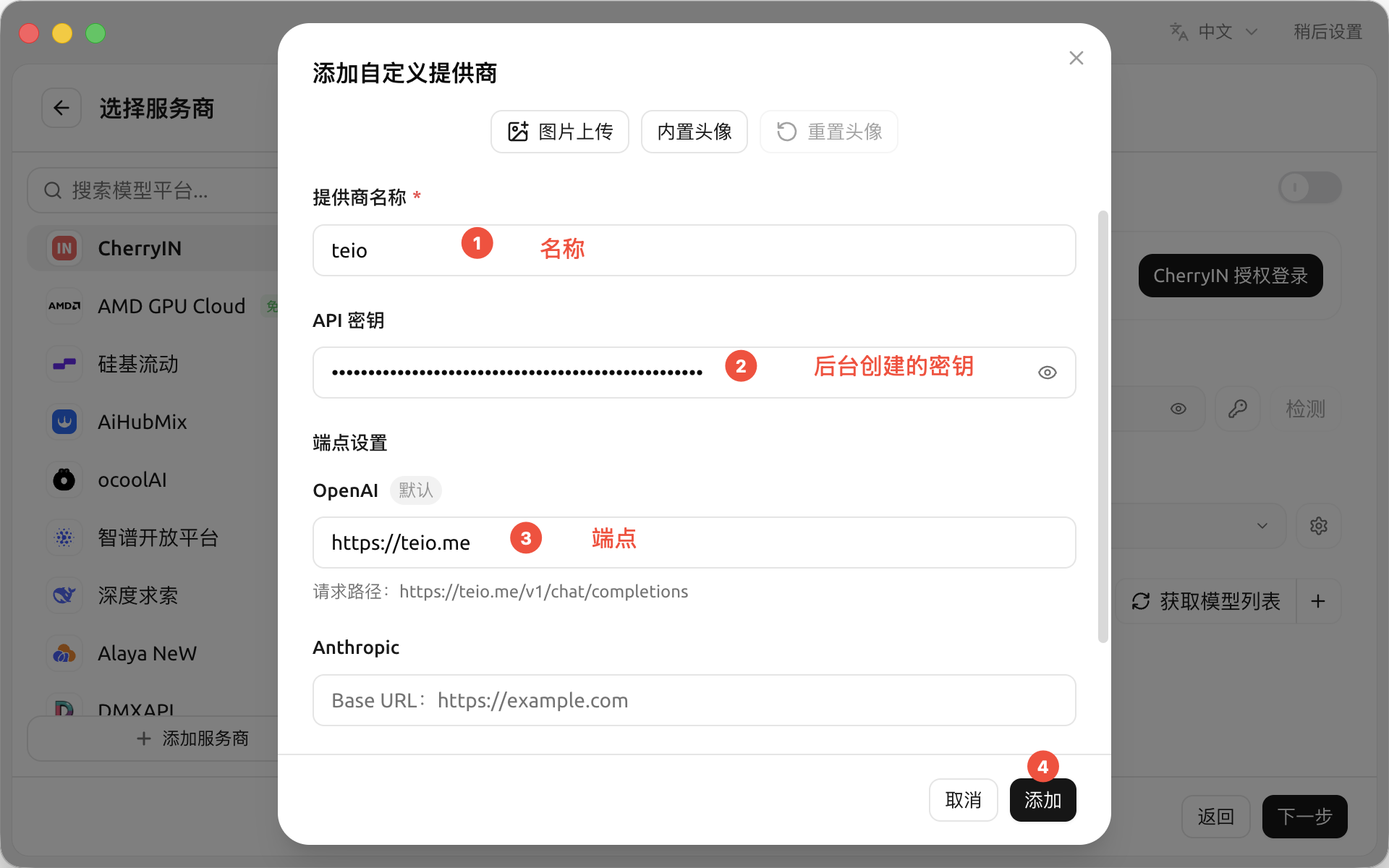
Task: Click the ocoolAI logo icon
Action: [64, 480]
